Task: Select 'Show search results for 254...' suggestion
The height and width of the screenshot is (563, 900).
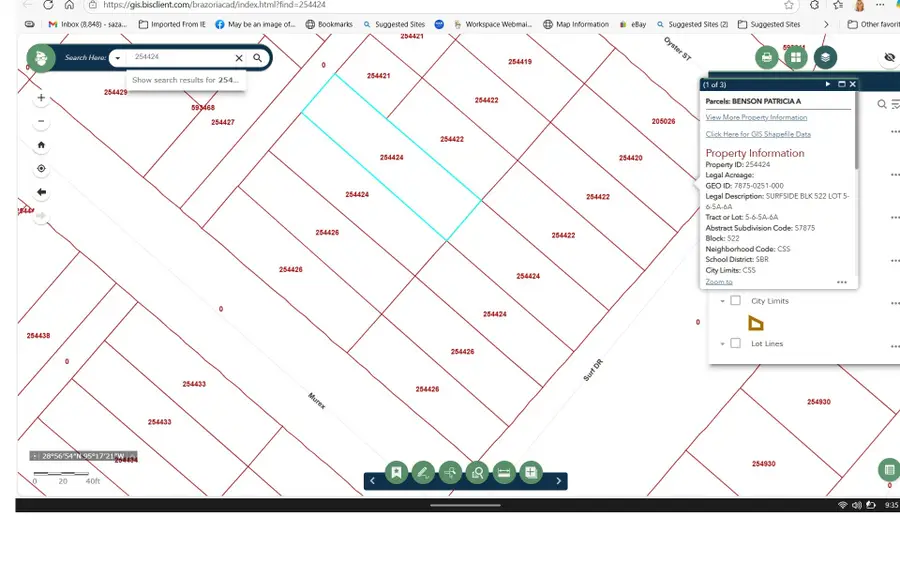Action: pyautogui.click(x=185, y=80)
